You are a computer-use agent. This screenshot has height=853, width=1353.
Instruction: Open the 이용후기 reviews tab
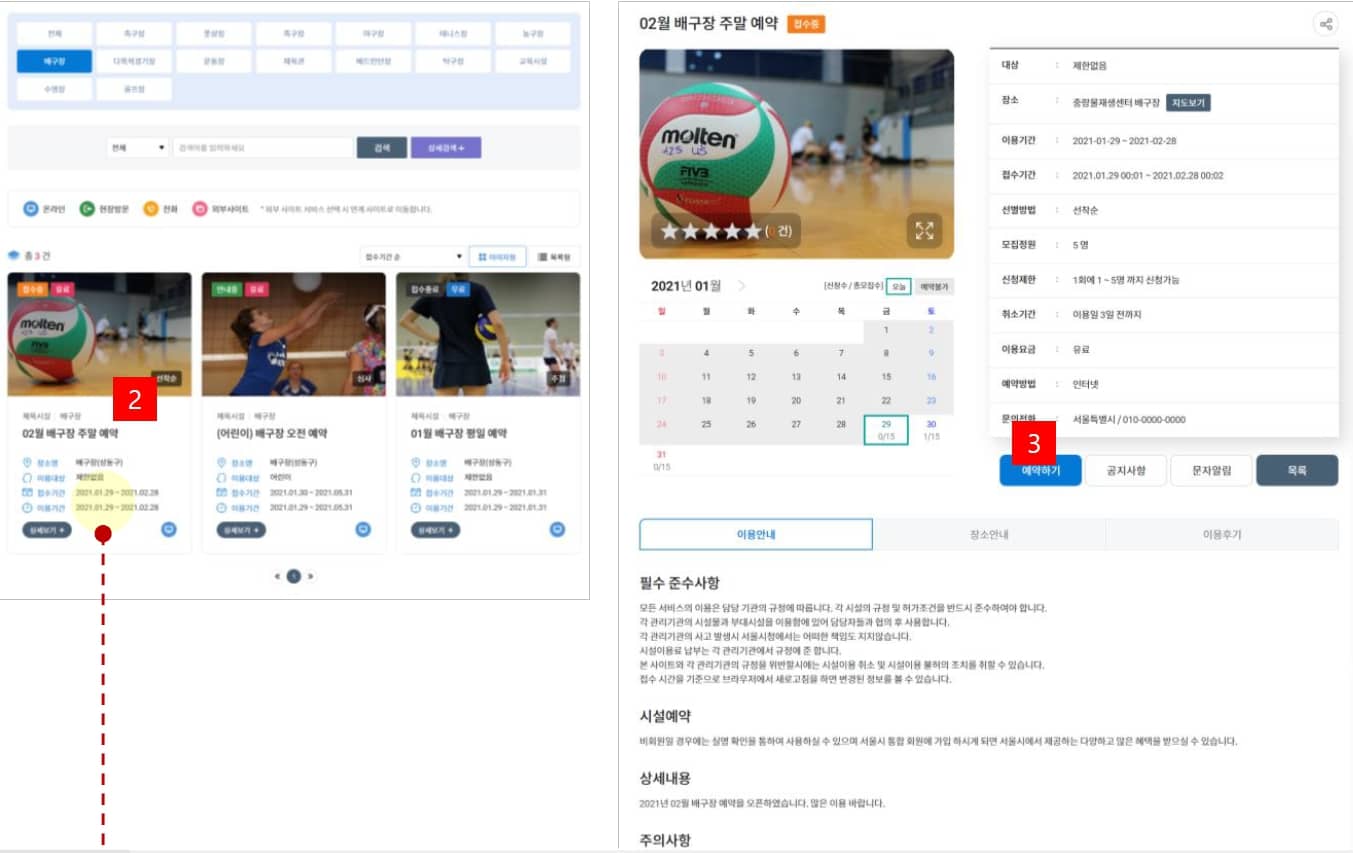pos(1222,534)
